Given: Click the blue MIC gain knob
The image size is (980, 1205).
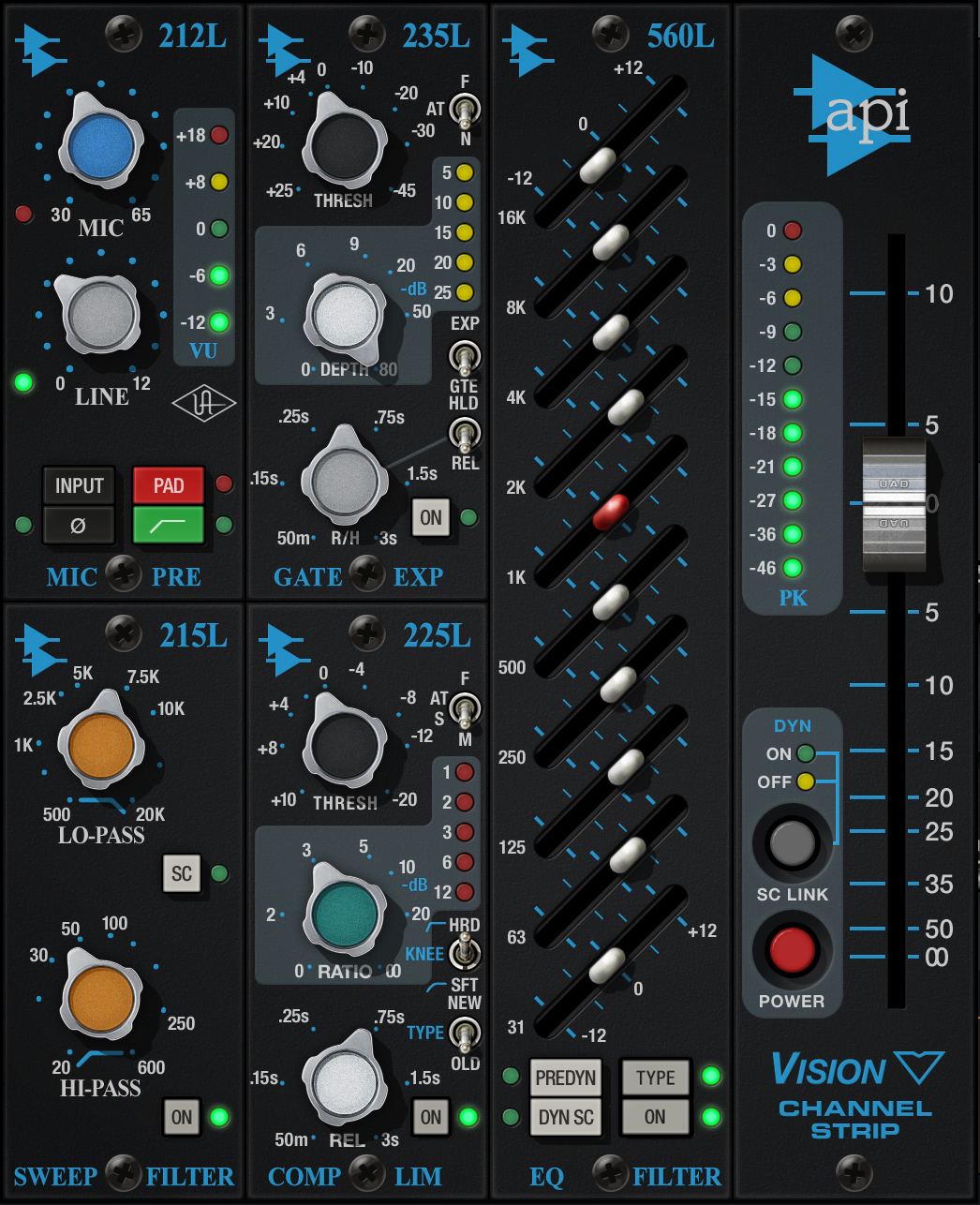Looking at the screenshot, I should click(101, 146).
